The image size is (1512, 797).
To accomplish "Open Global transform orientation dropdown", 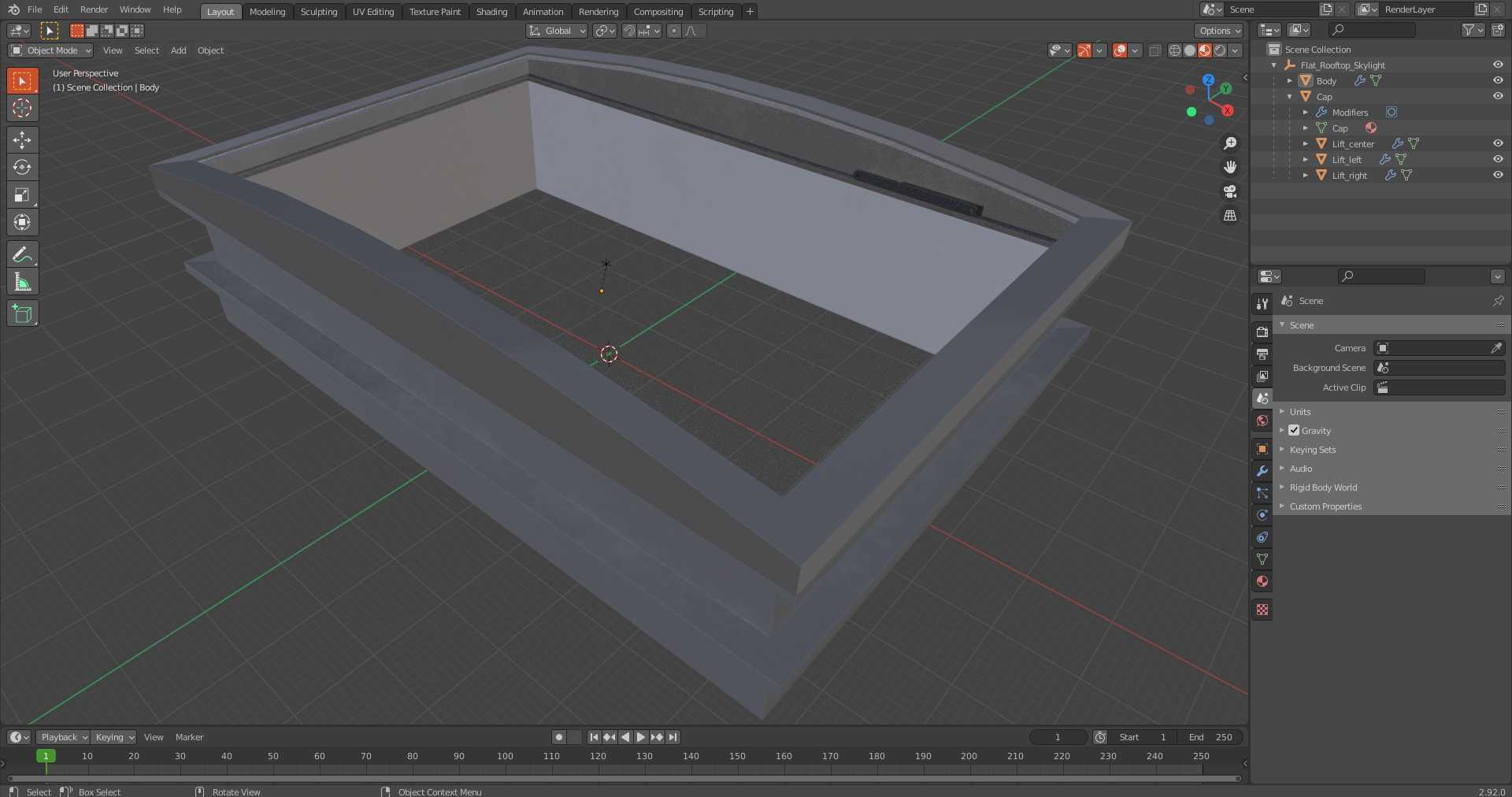I will click(x=557, y=31).
